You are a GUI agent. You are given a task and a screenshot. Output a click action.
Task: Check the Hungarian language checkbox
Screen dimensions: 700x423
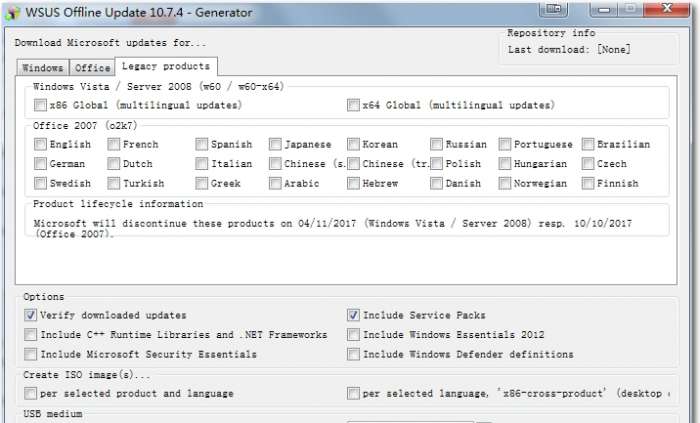click(x=504, y=164)
